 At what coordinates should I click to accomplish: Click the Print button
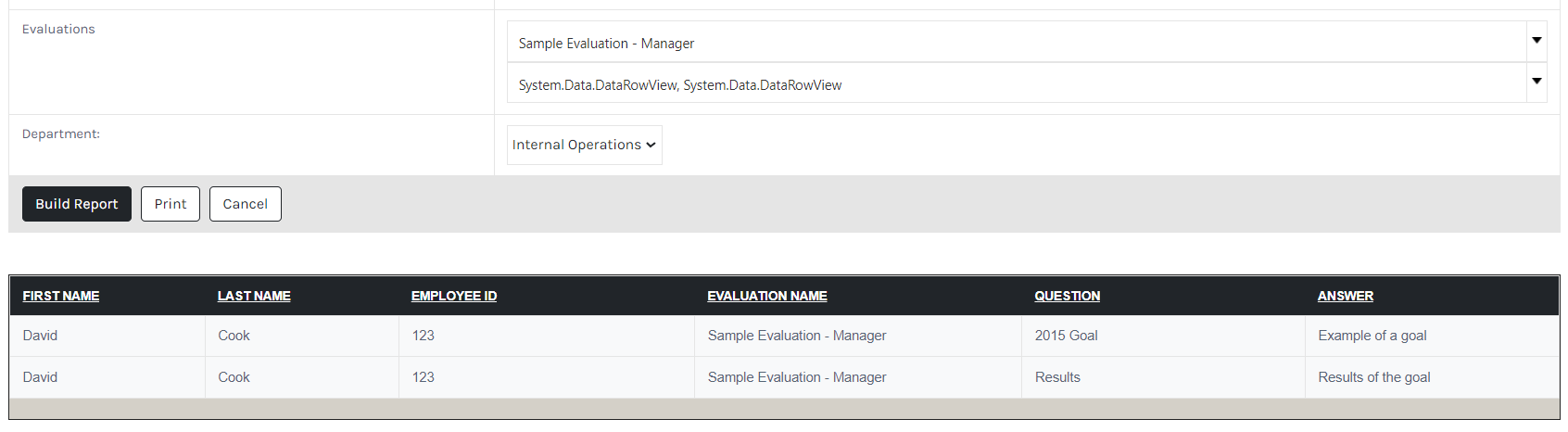pos(171,204)
